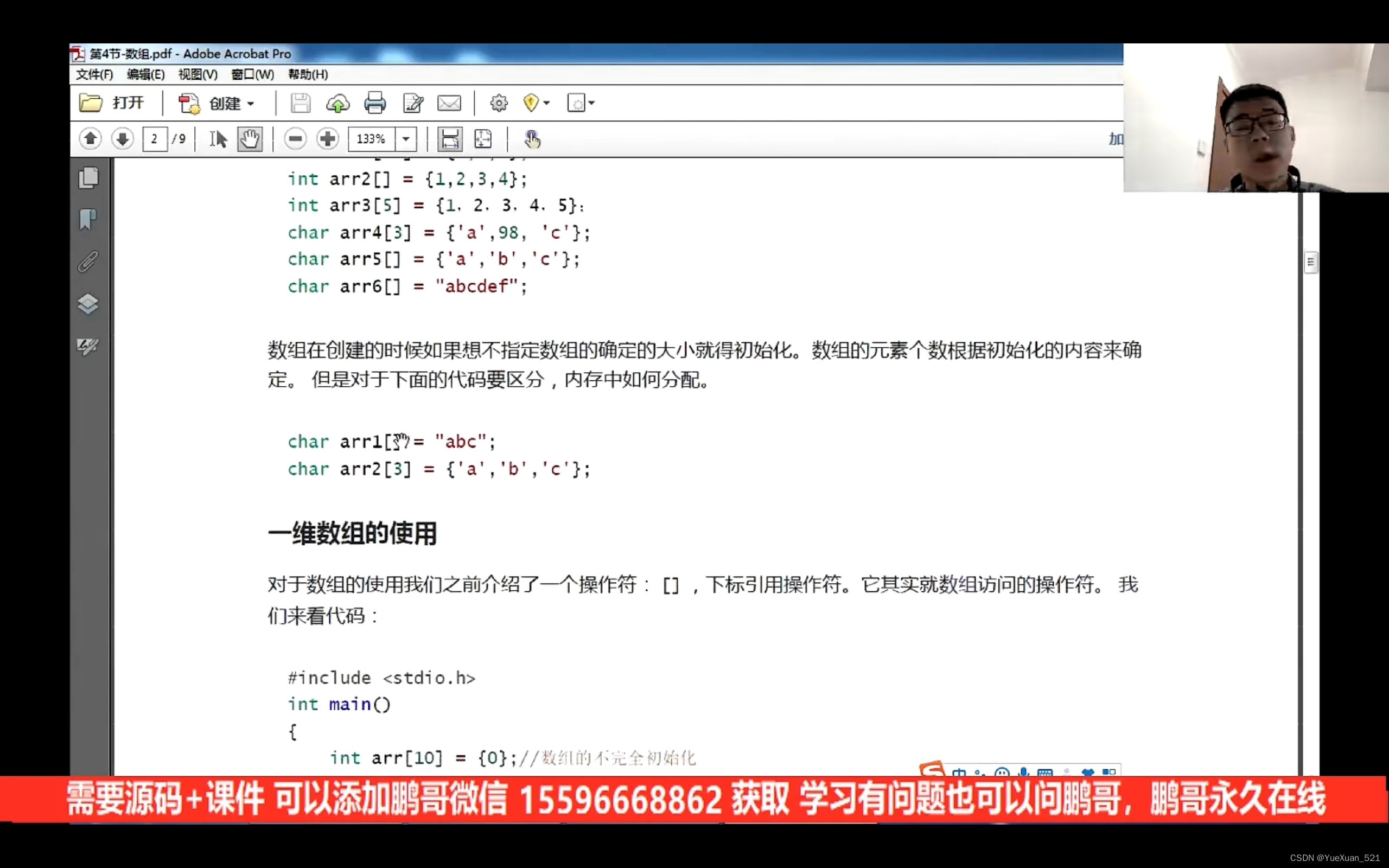The height and width of the screenshot is (868, 1389).
Task: Open the bookmarks panel
Action: [x=88, y=219]
